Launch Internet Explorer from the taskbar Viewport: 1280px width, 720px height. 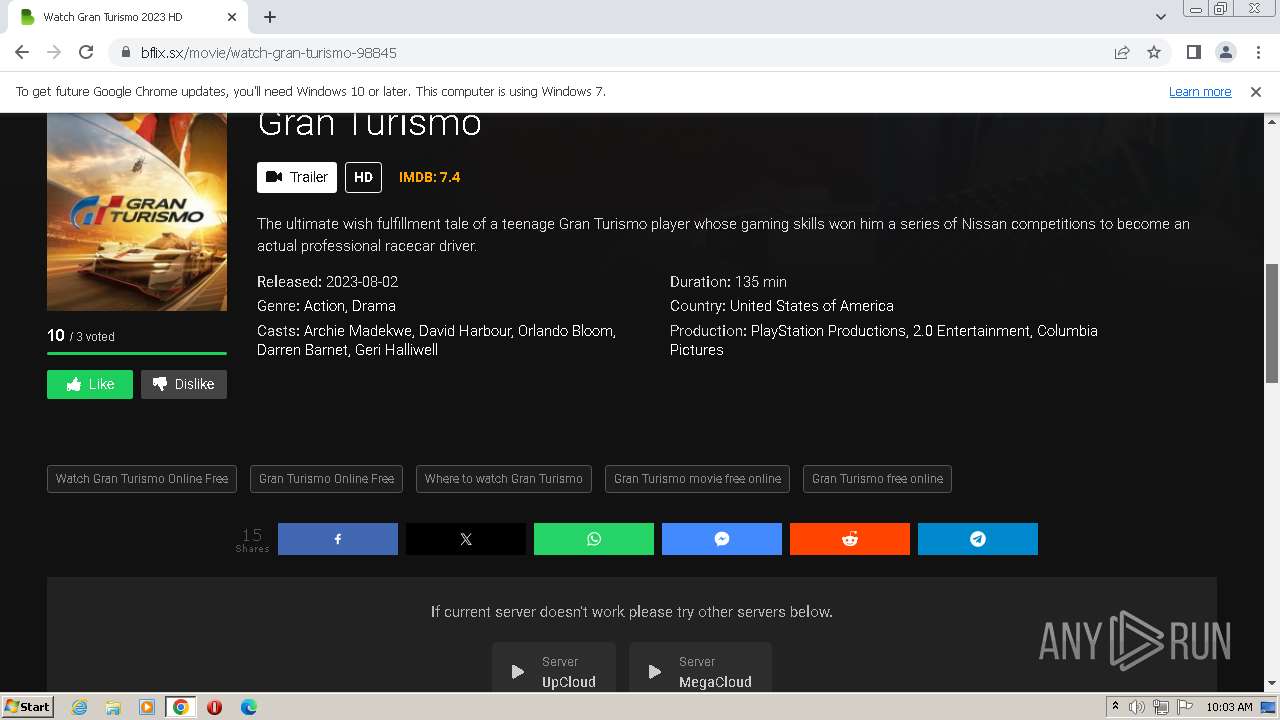79,707
